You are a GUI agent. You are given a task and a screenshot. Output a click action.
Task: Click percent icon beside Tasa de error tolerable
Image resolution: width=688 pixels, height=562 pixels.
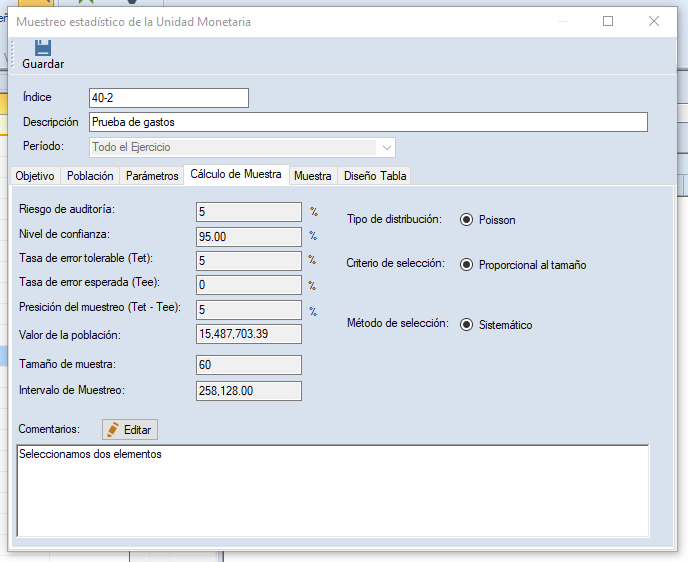(x=313, y=260)
